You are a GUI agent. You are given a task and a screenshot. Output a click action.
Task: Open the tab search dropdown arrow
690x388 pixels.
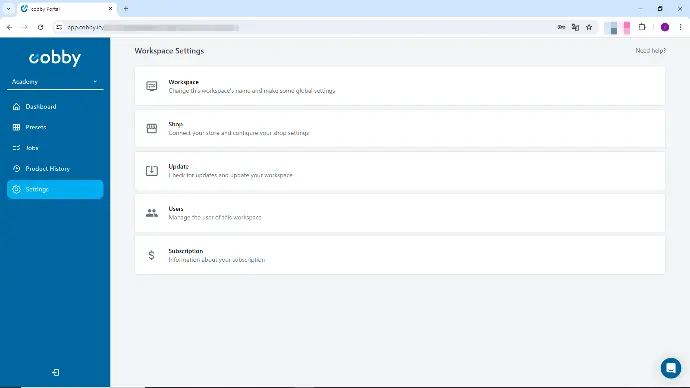[x=8, y=9]
